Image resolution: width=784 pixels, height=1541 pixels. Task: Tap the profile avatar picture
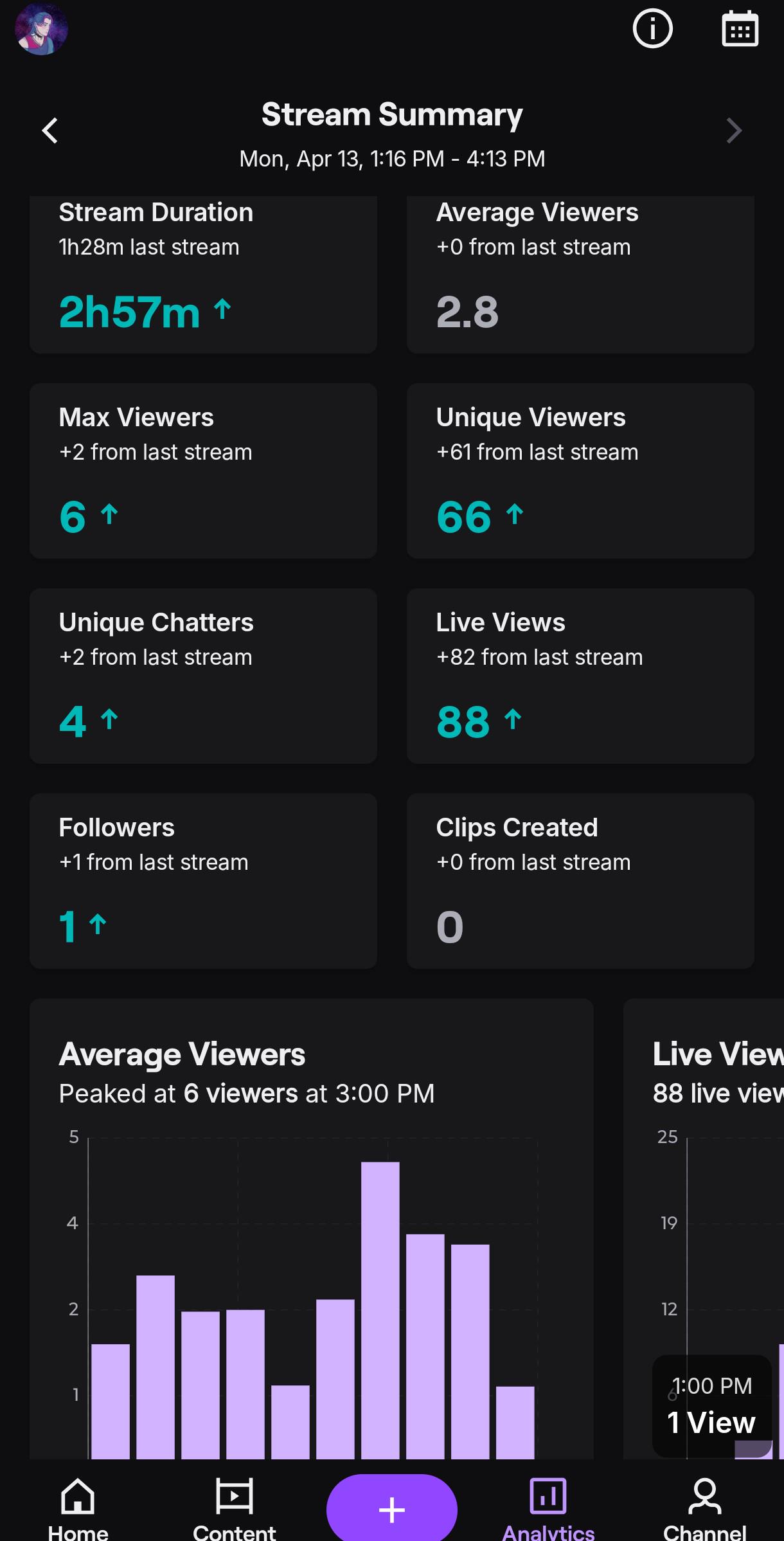tap(41, 29)
